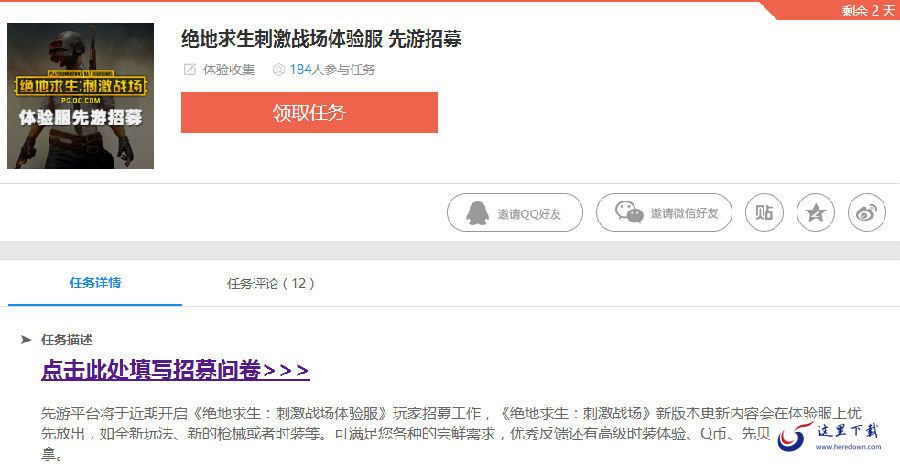
Task: Share to Weibo using the eye-shaped icon
Action: tap(867, 212)
